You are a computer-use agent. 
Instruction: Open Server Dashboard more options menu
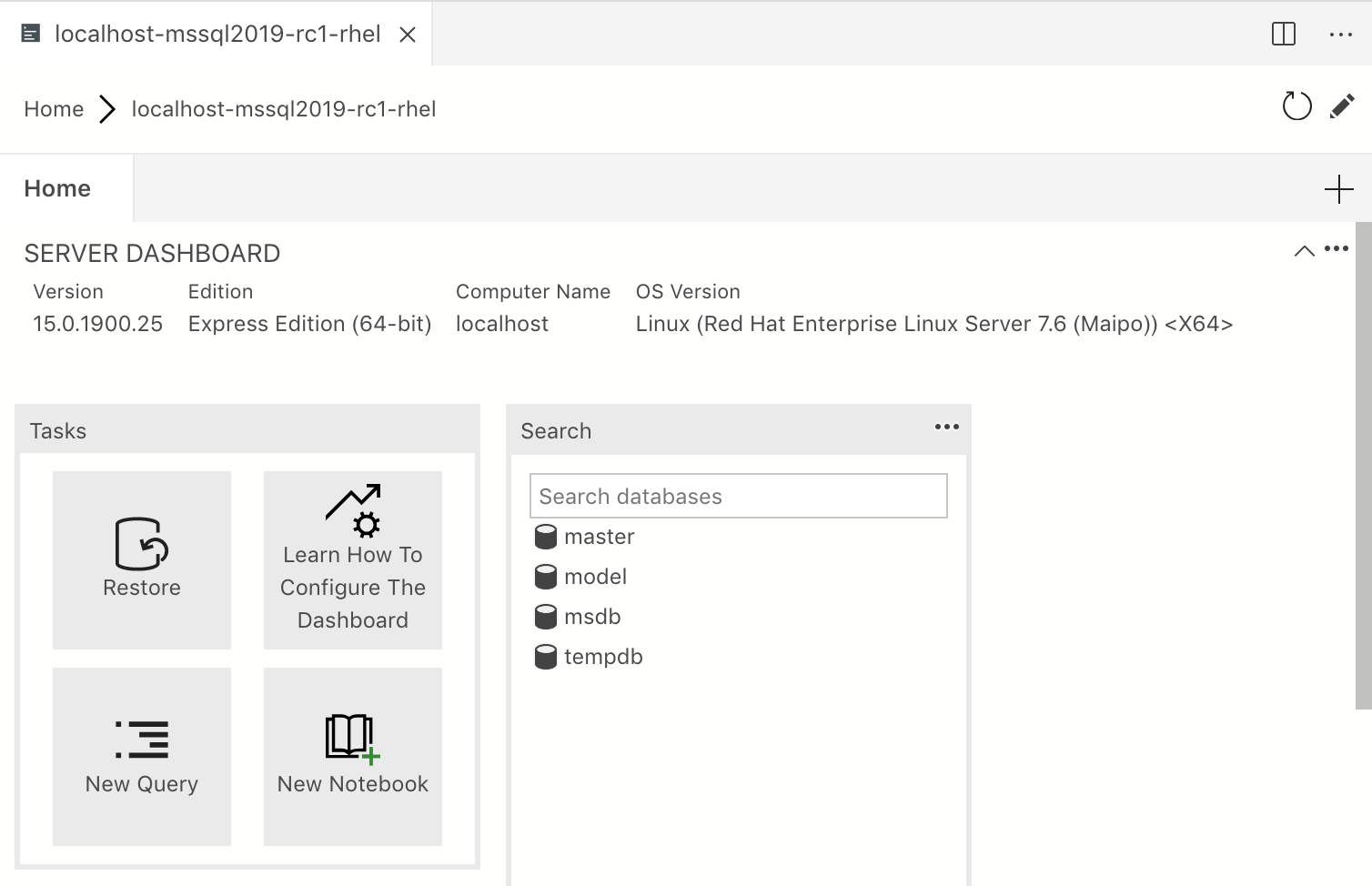coord(1337,248)
